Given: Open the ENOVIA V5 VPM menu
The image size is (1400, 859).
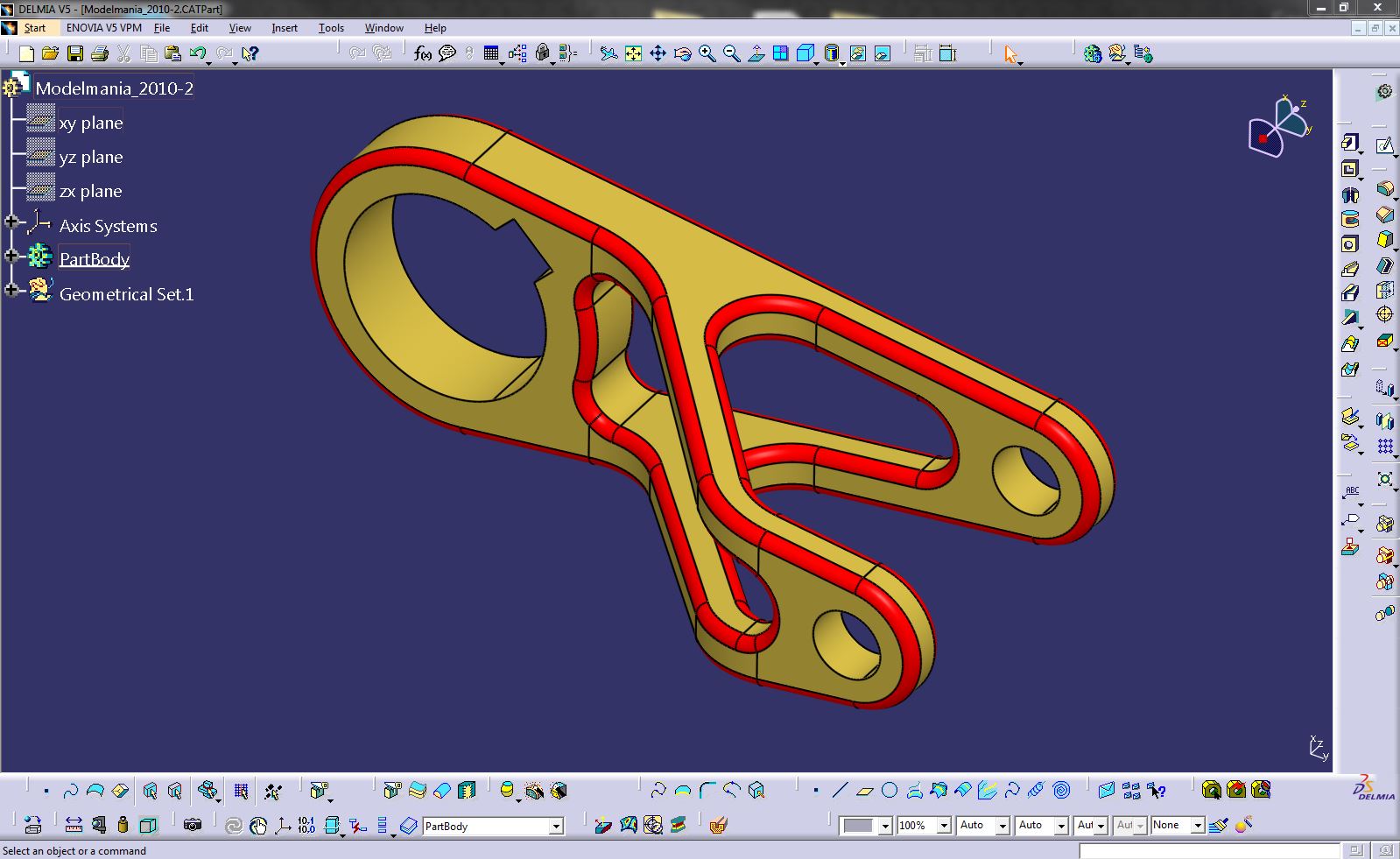Looking at the screenshot, I should click(104, 27).
